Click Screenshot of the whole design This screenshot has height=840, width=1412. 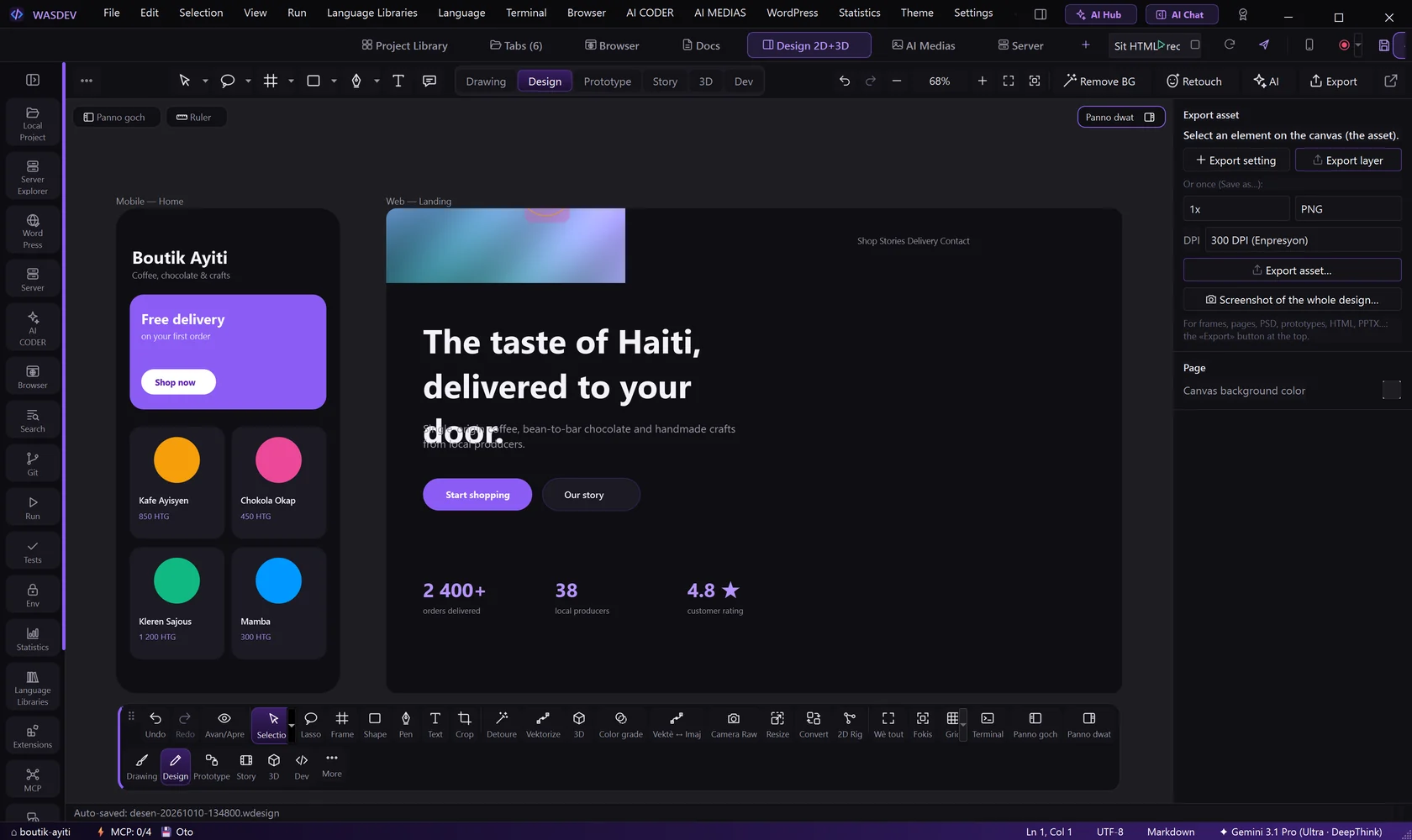click(x=1292, y=300)
